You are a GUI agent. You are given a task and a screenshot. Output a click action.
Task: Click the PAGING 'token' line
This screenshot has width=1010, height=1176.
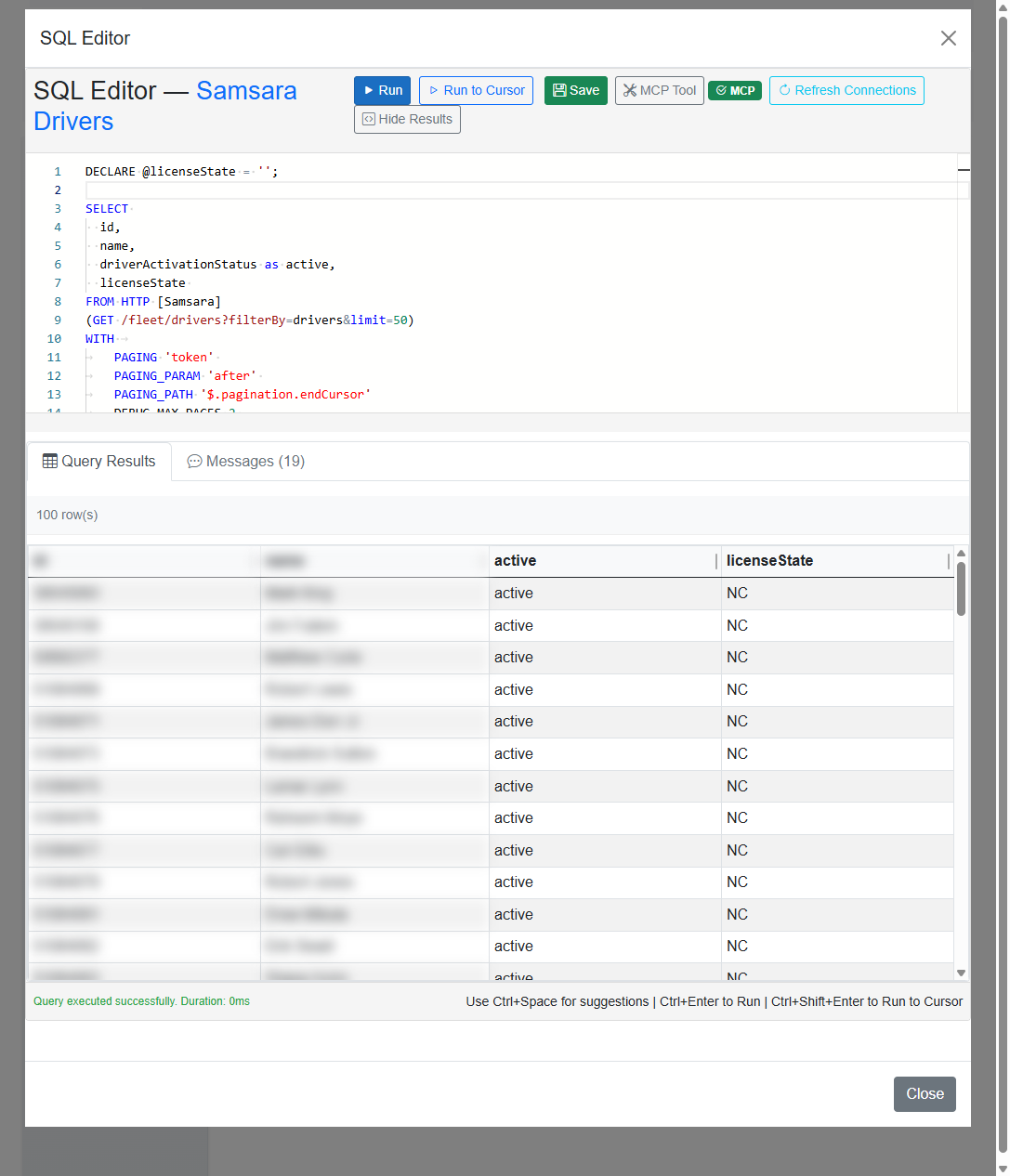pyautogui.click(x=164, y=358)
